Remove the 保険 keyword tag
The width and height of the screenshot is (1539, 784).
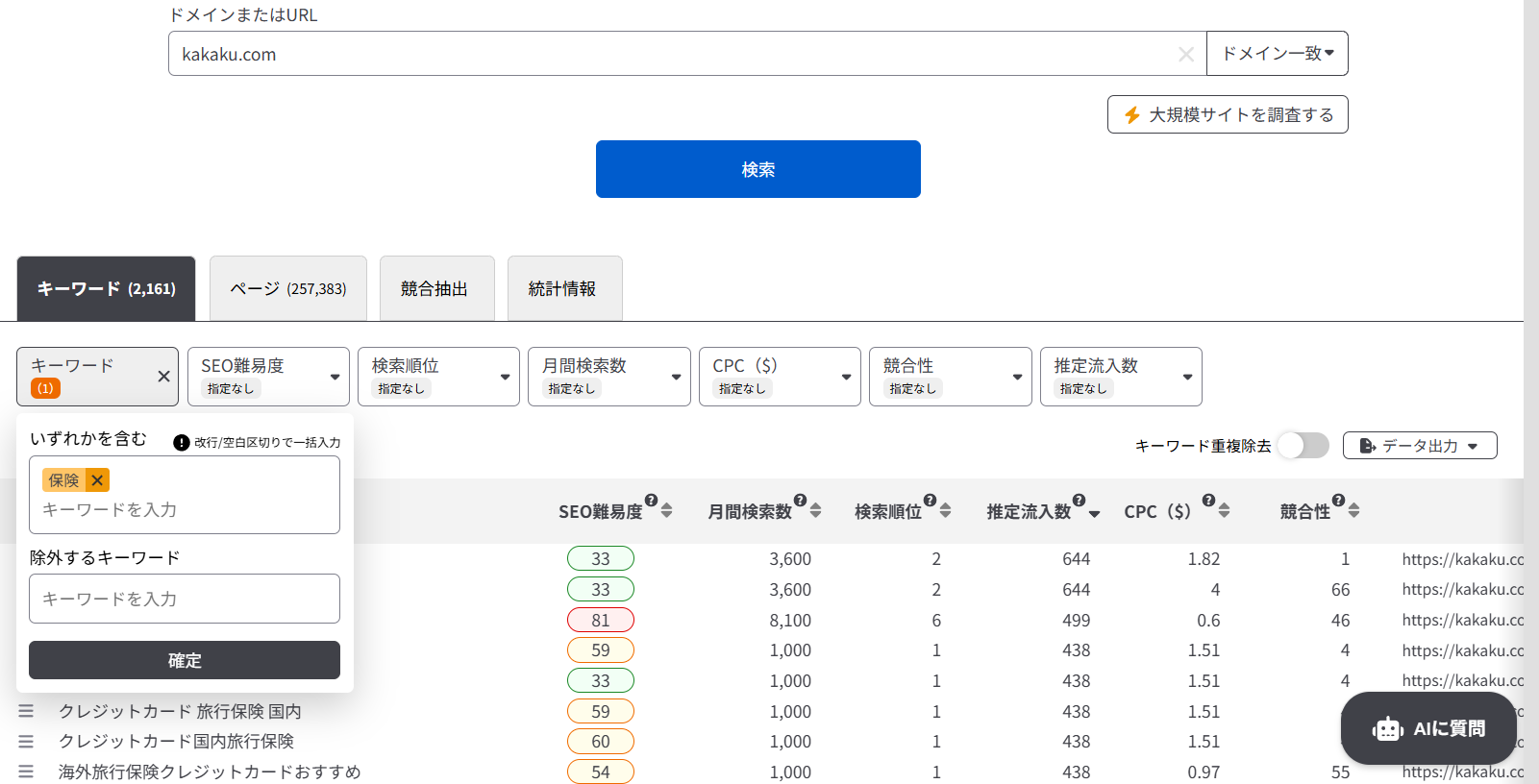coord(97,480)
